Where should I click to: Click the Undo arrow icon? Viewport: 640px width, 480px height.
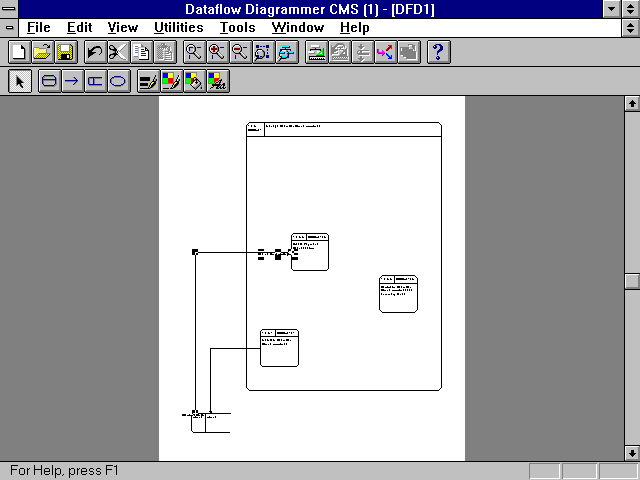point(95,52)
